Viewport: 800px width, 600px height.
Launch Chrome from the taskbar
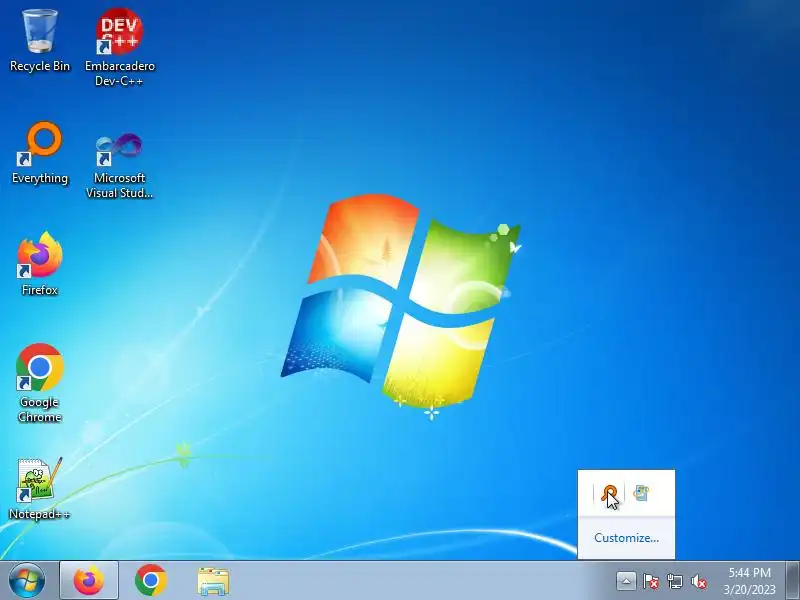(x=151, y=581)
